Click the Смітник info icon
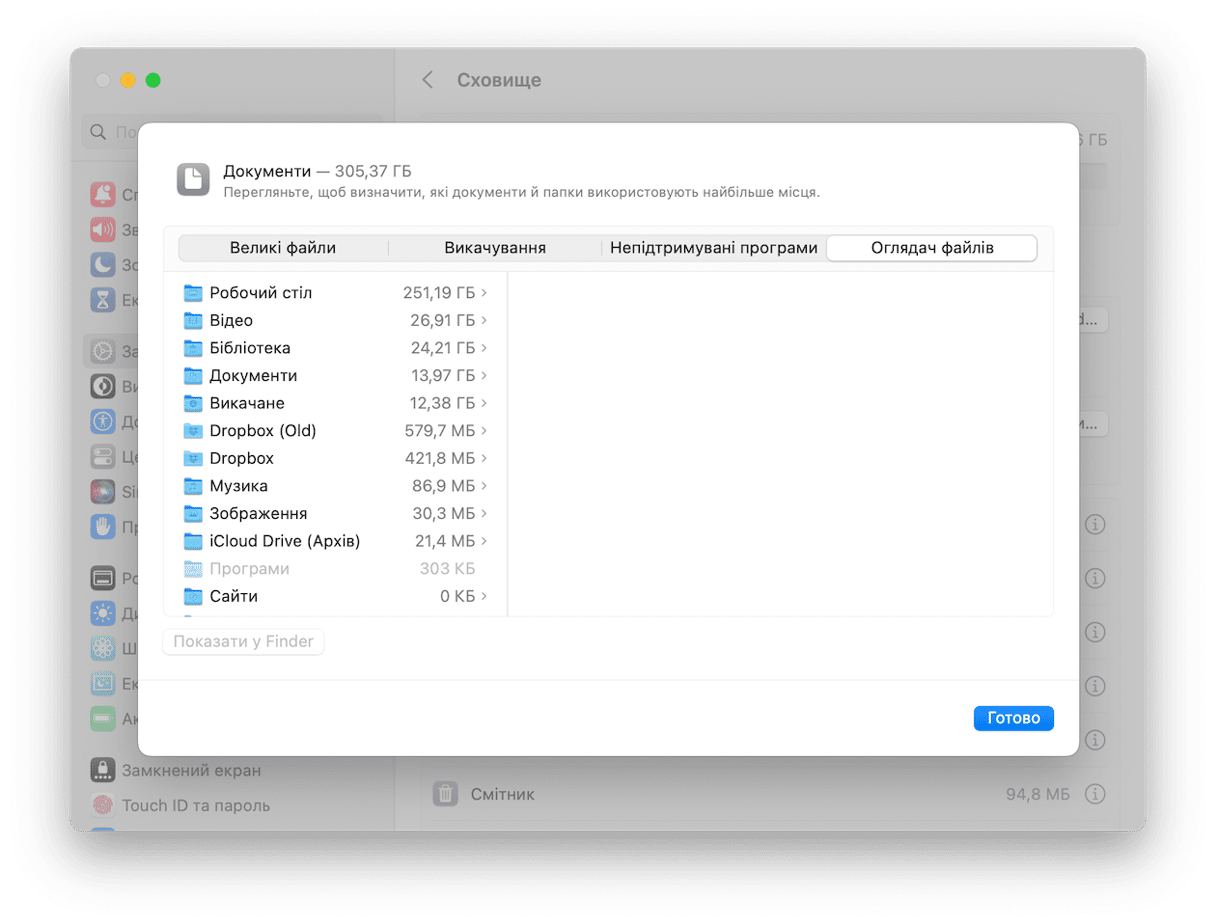 1095,794
